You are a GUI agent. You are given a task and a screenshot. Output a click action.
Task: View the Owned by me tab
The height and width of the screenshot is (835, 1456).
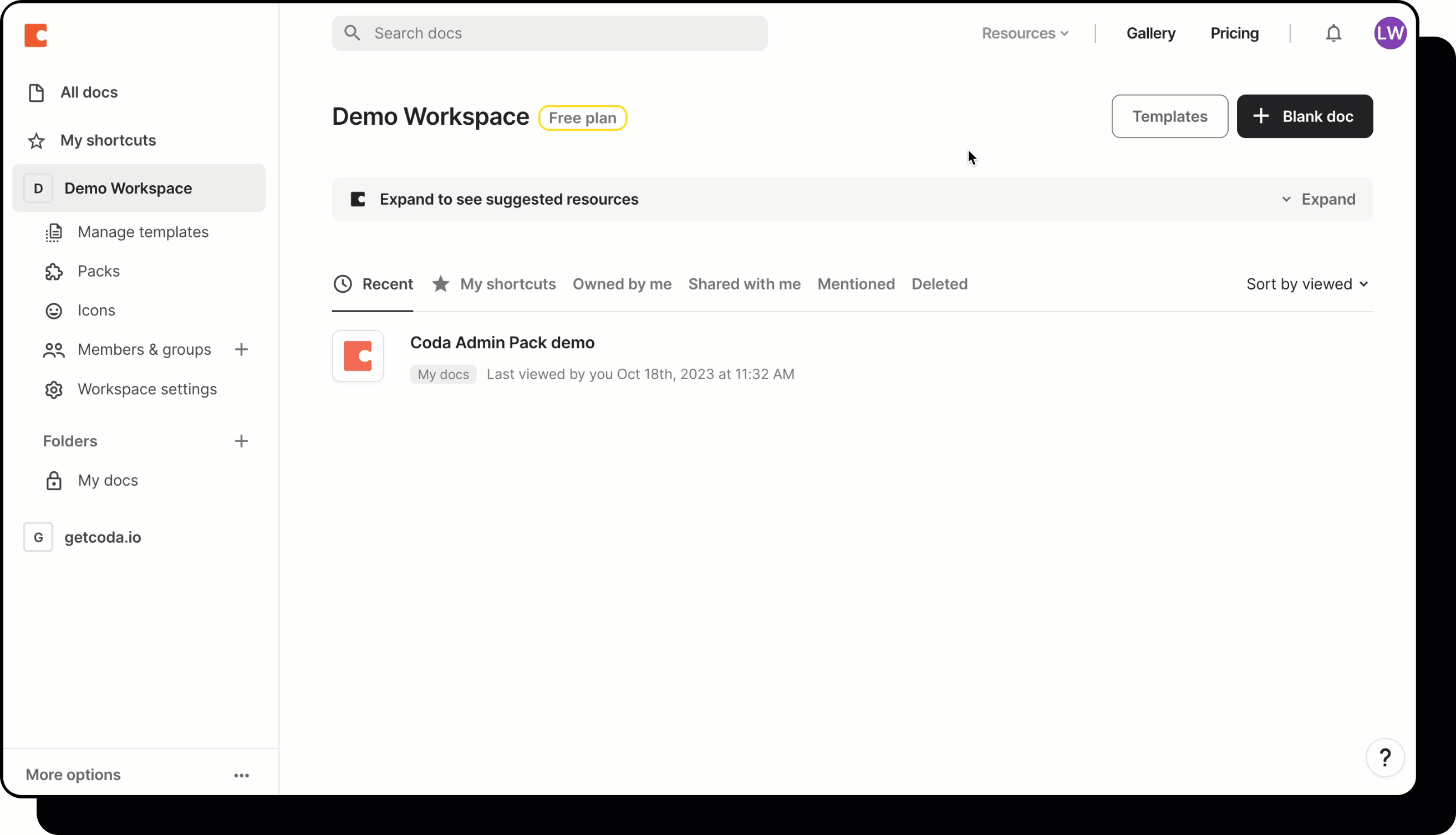click(622, 283)
